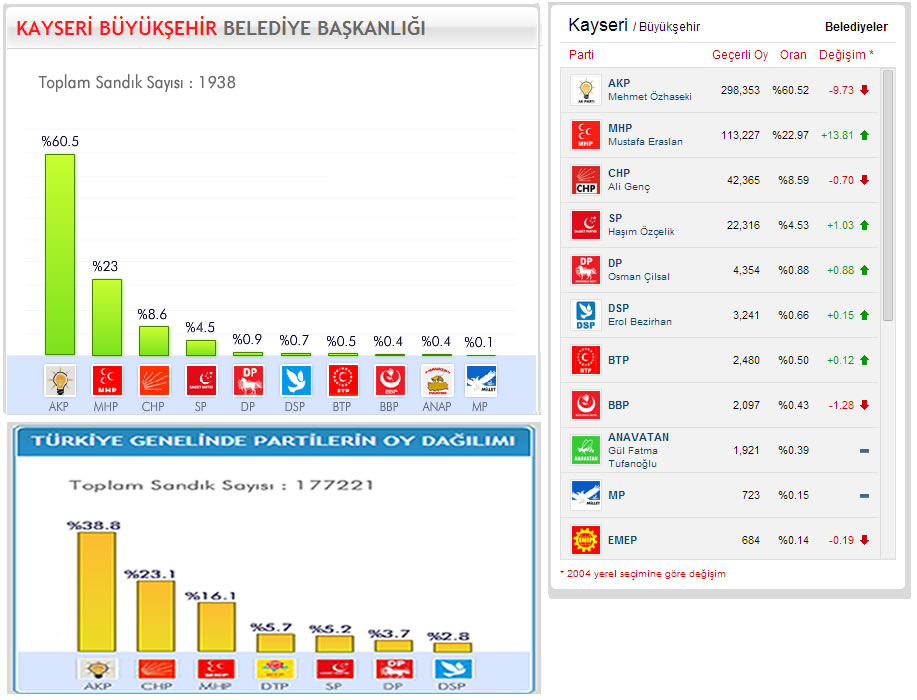Open candidate Mehmet Özhaseki's name link
This screenshot has width=917, height=700.
click(649, 97)
